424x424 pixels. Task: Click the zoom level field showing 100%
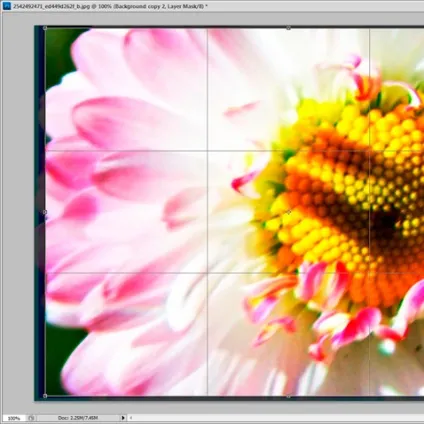(14, 418)
